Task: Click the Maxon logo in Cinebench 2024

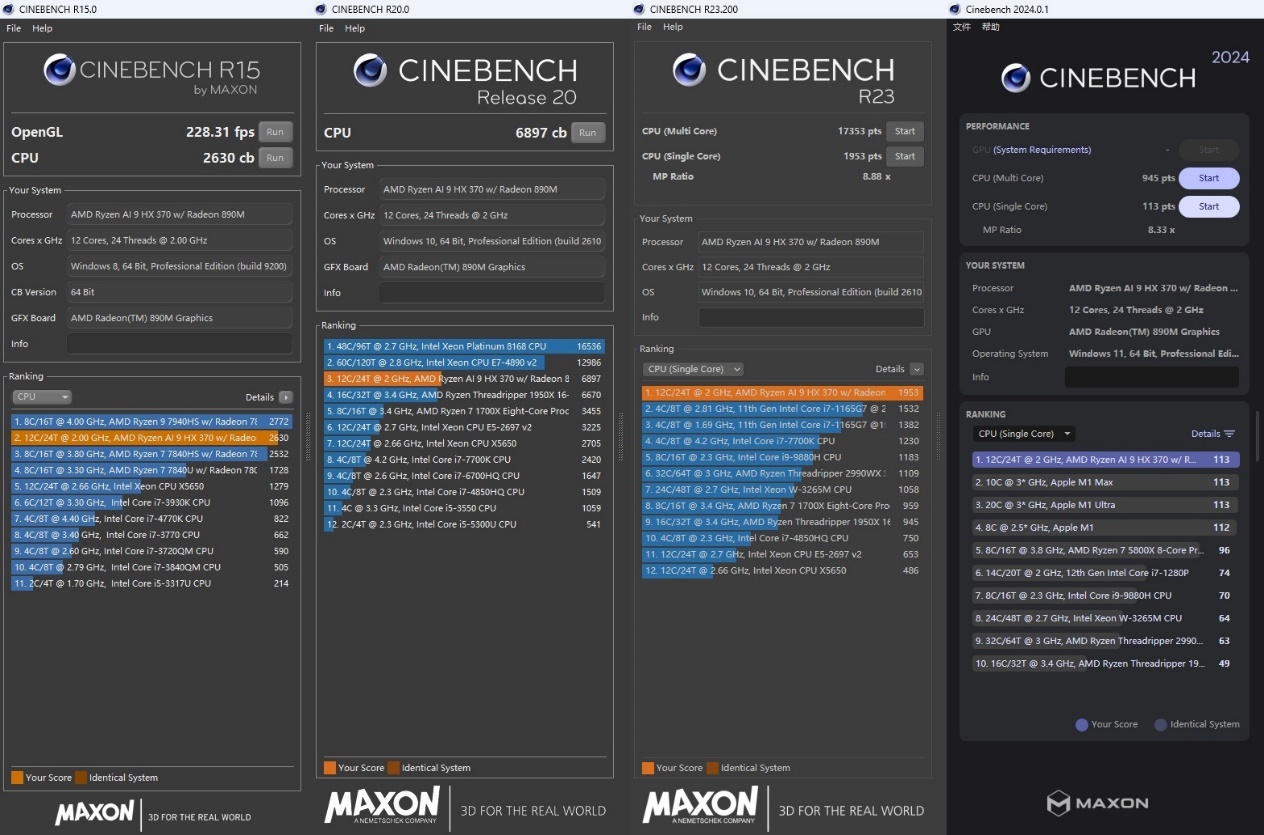Action: click(1097, 802)
